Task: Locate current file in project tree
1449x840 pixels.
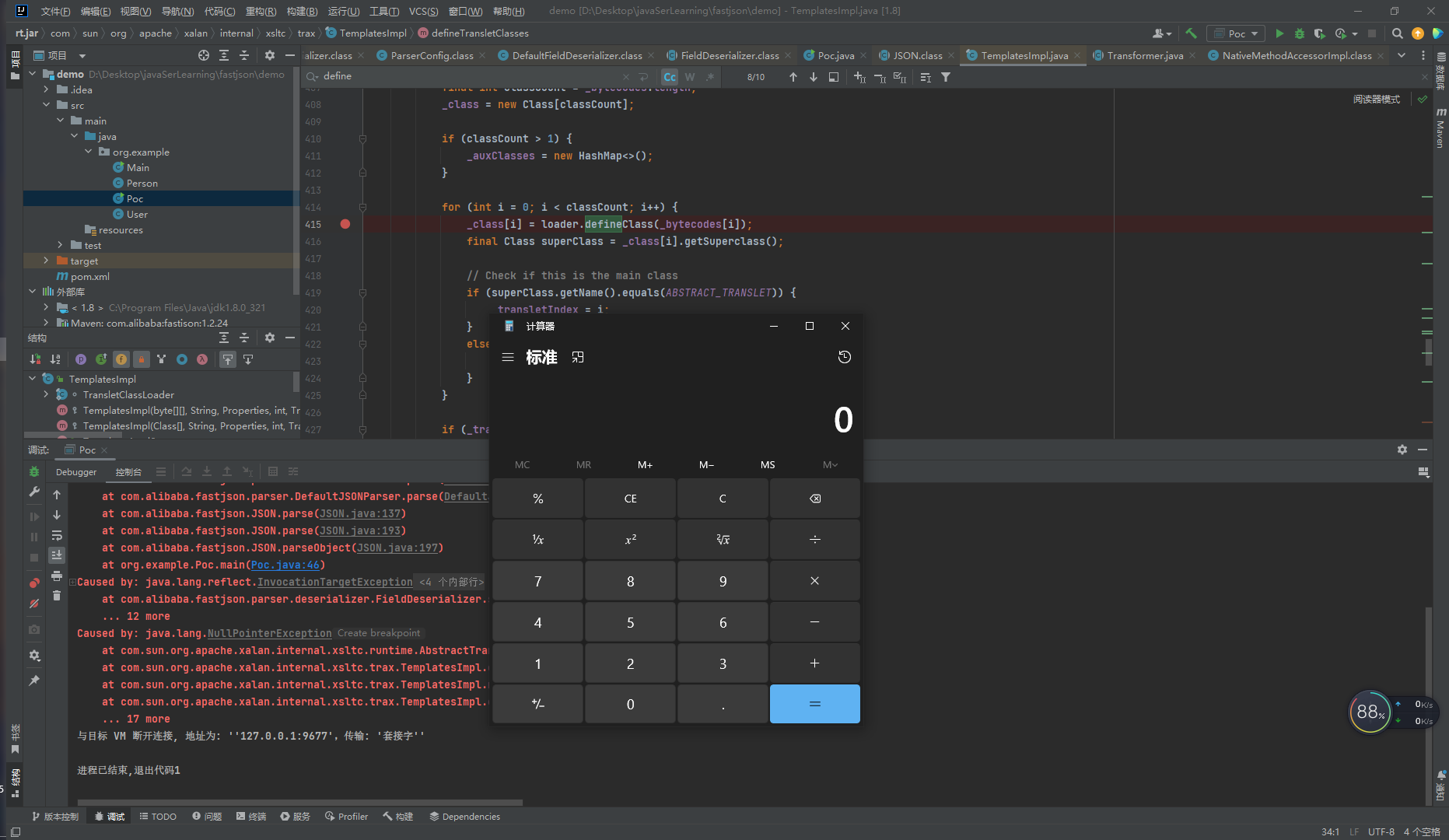Action: (204, 55)
